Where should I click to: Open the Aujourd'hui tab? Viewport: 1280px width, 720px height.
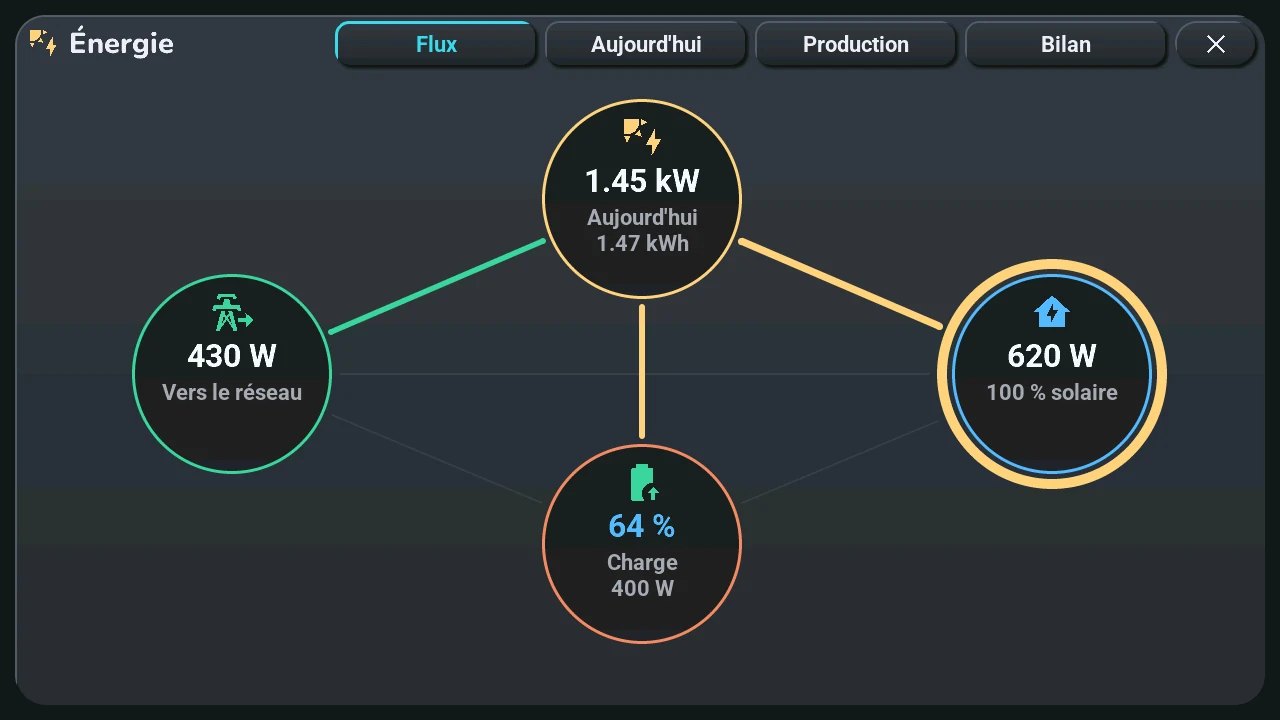(646, 44)
